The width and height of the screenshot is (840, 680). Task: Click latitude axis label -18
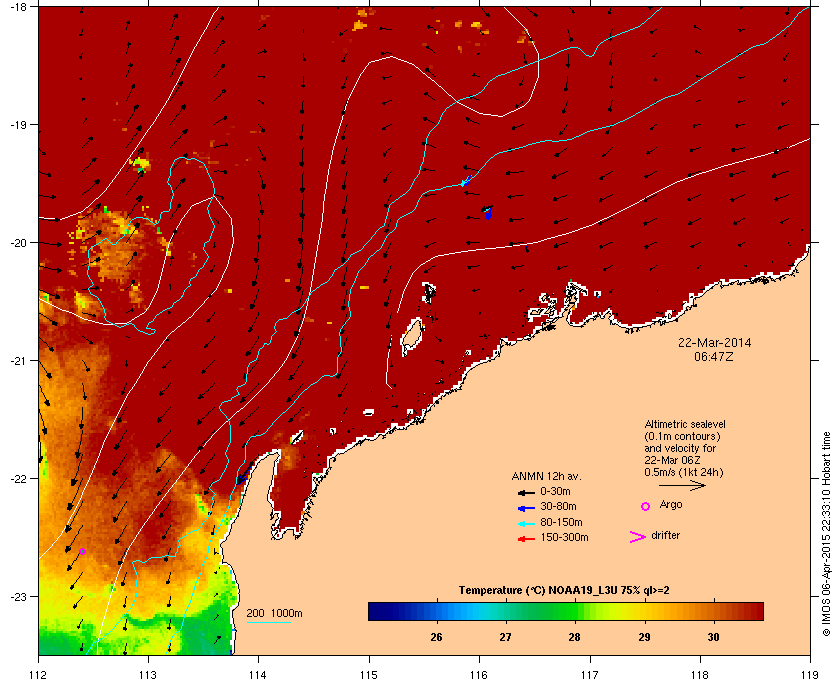click(x=18, y=6)
